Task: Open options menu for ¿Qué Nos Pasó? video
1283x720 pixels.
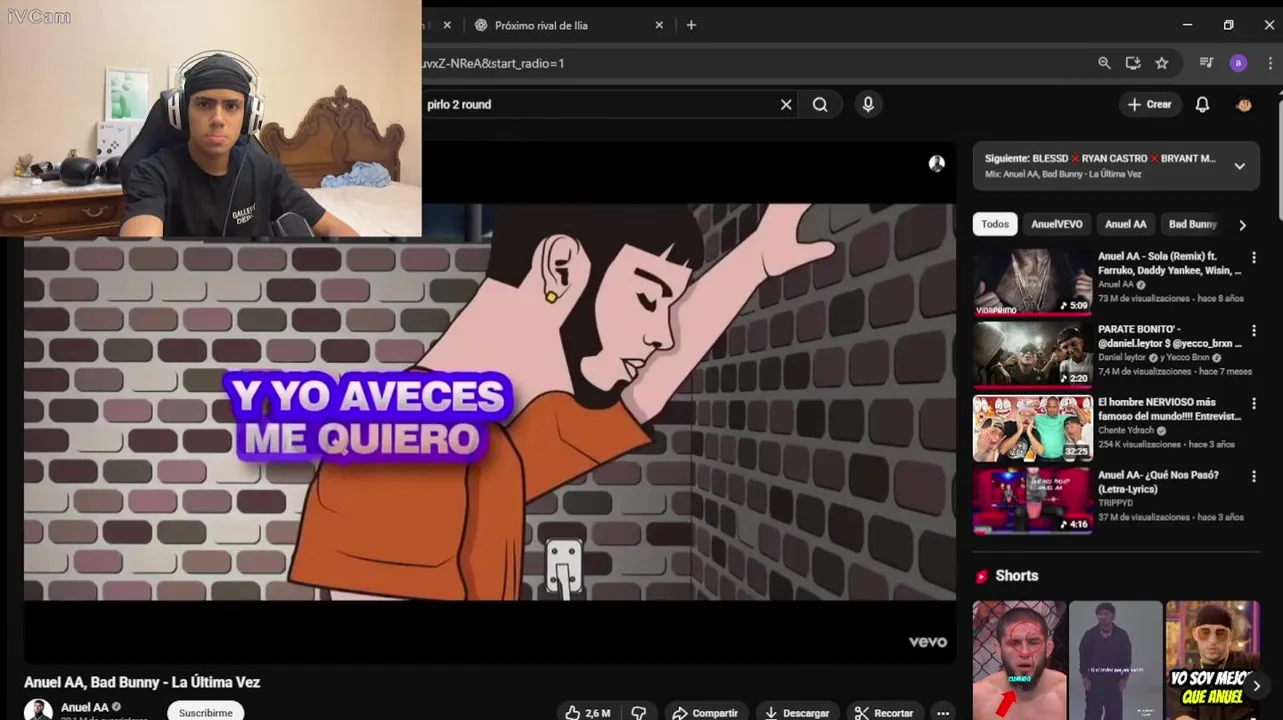Action: 1253,477
